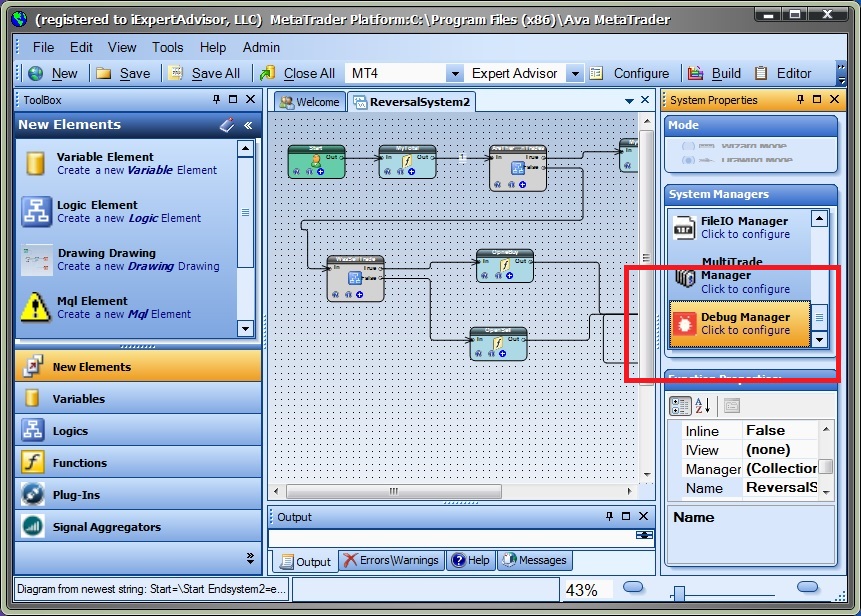Open the View menu
Image resolution: width=861 pixels, height=616 pixels.
pos(122,47)
